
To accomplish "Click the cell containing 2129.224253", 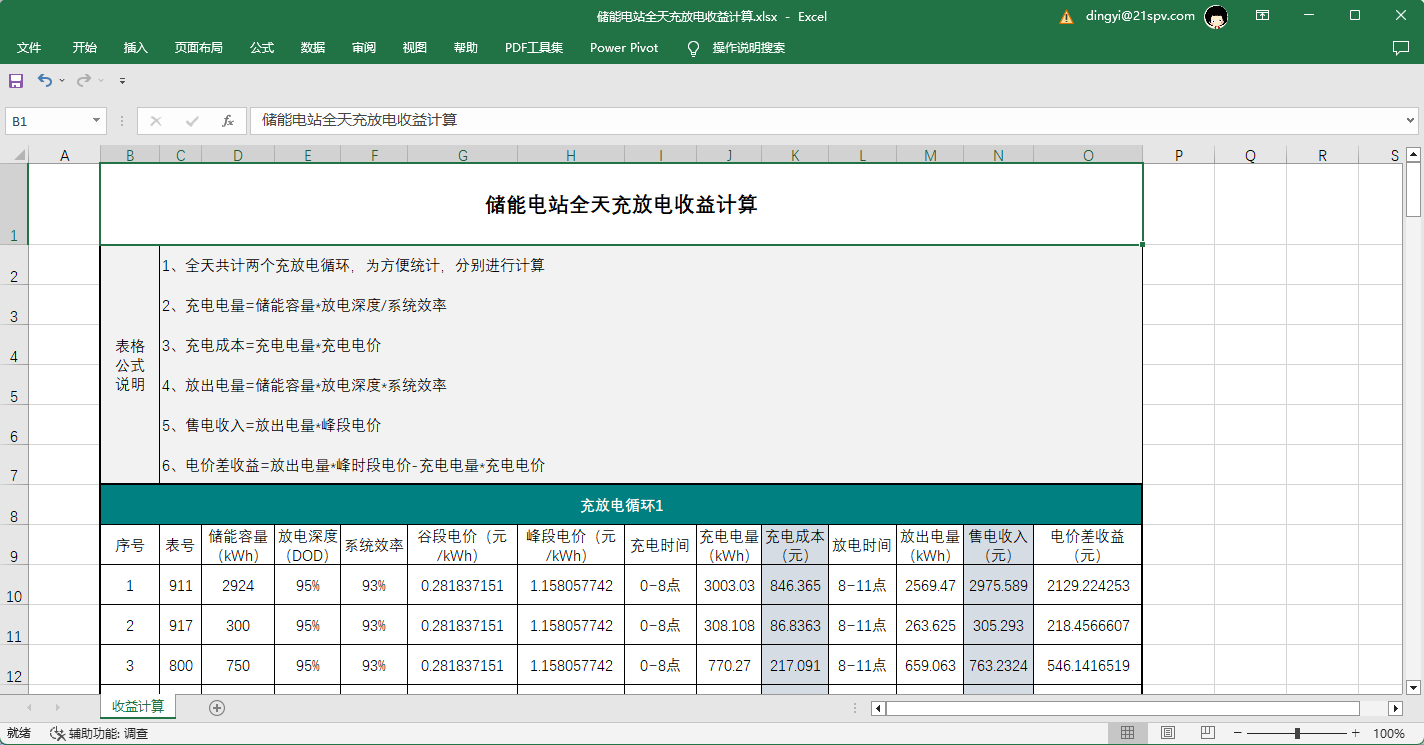I will [1087, 585].
